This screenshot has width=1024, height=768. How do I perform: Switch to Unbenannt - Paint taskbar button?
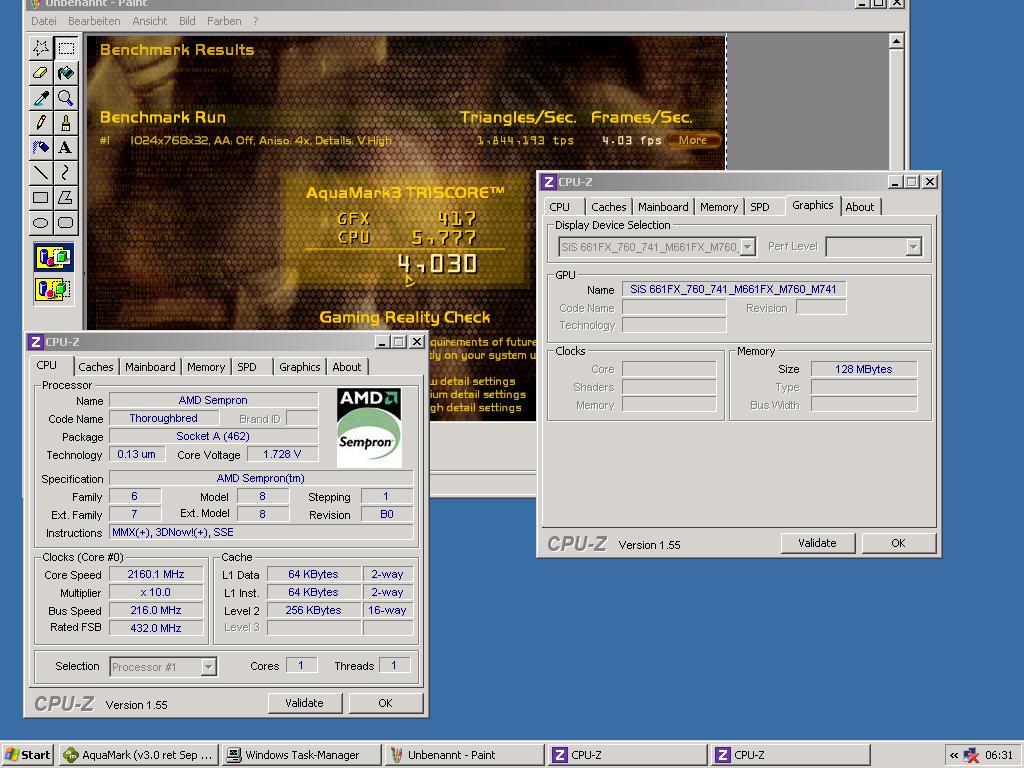pyautogui.click(x=464, y=755)
